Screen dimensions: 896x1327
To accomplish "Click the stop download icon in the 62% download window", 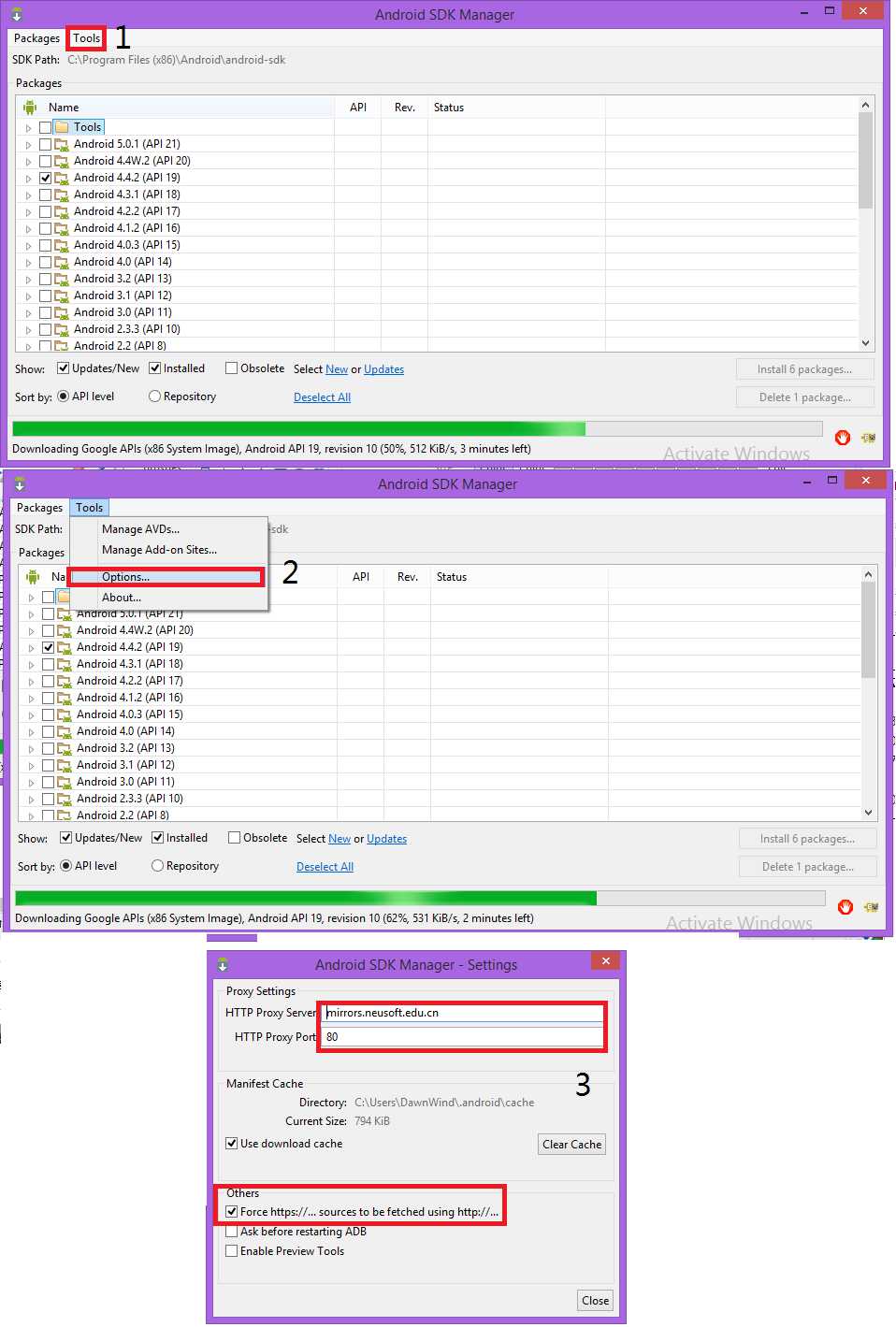I will tap(845, 907).
